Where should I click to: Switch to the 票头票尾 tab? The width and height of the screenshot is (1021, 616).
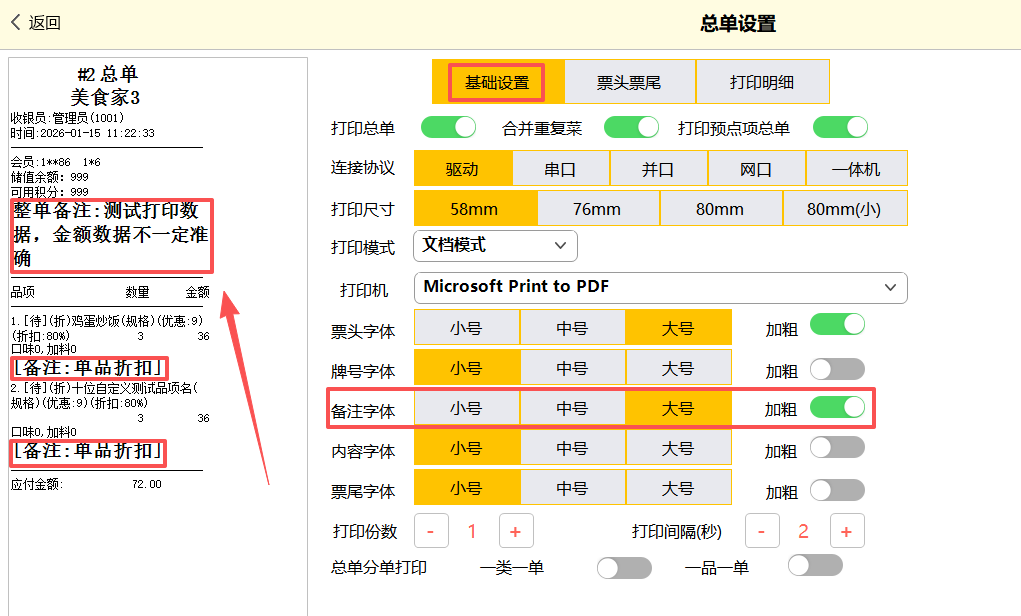pos(629,82)
